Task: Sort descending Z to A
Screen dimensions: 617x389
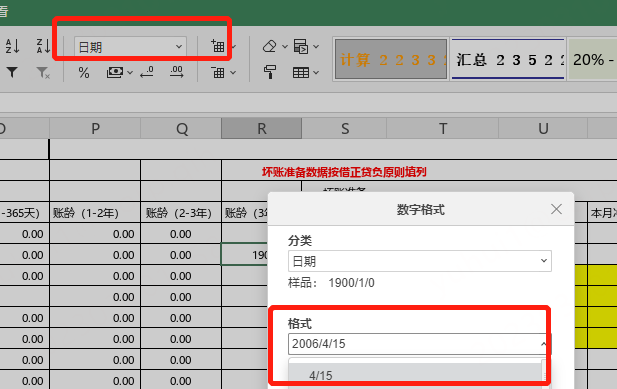Action: pos(43,46)
